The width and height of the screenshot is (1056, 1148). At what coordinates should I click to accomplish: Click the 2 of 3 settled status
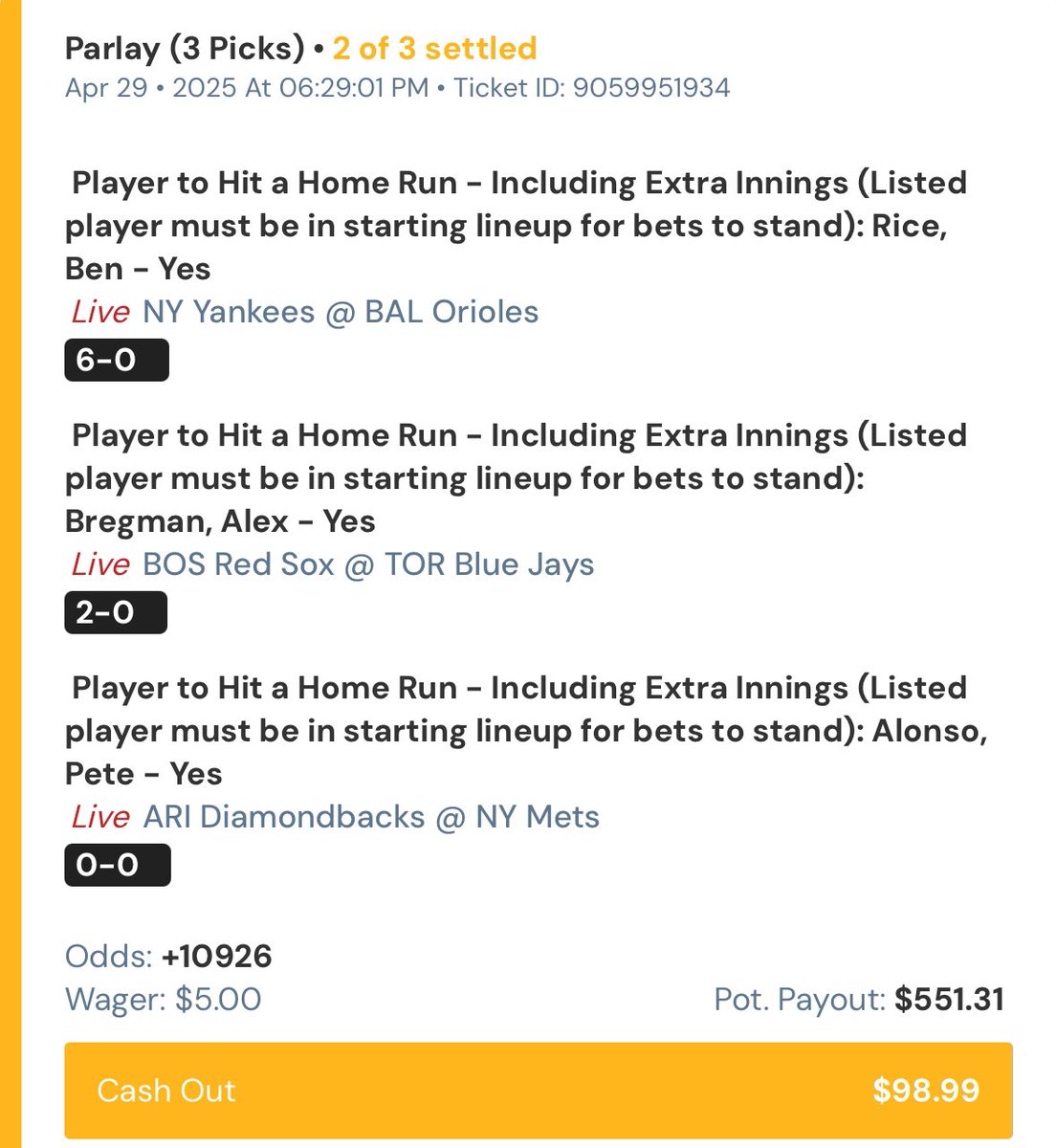tap(435, 49)
